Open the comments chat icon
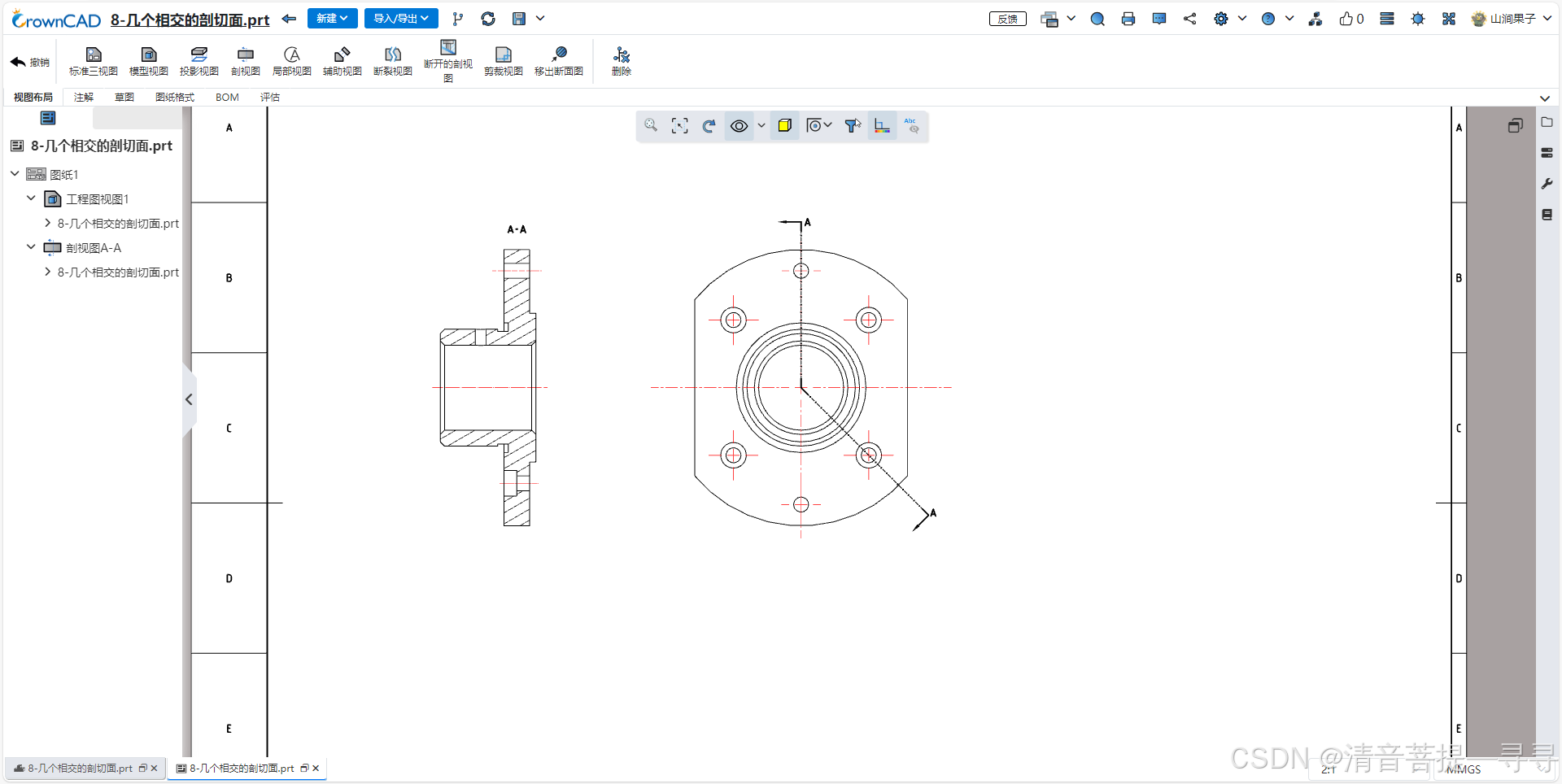Viewport: 1562px width, 784px height. [x=1159, y=19]
